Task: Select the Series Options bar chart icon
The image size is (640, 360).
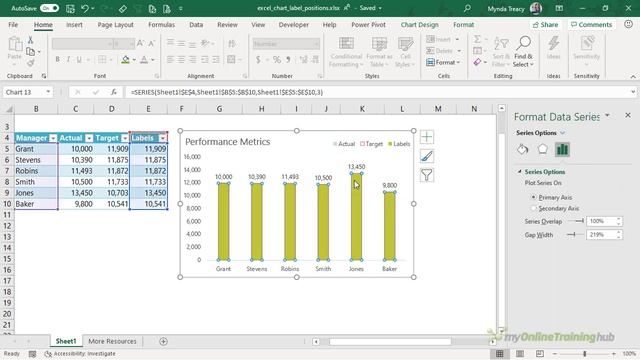Action: pos(562,149)
